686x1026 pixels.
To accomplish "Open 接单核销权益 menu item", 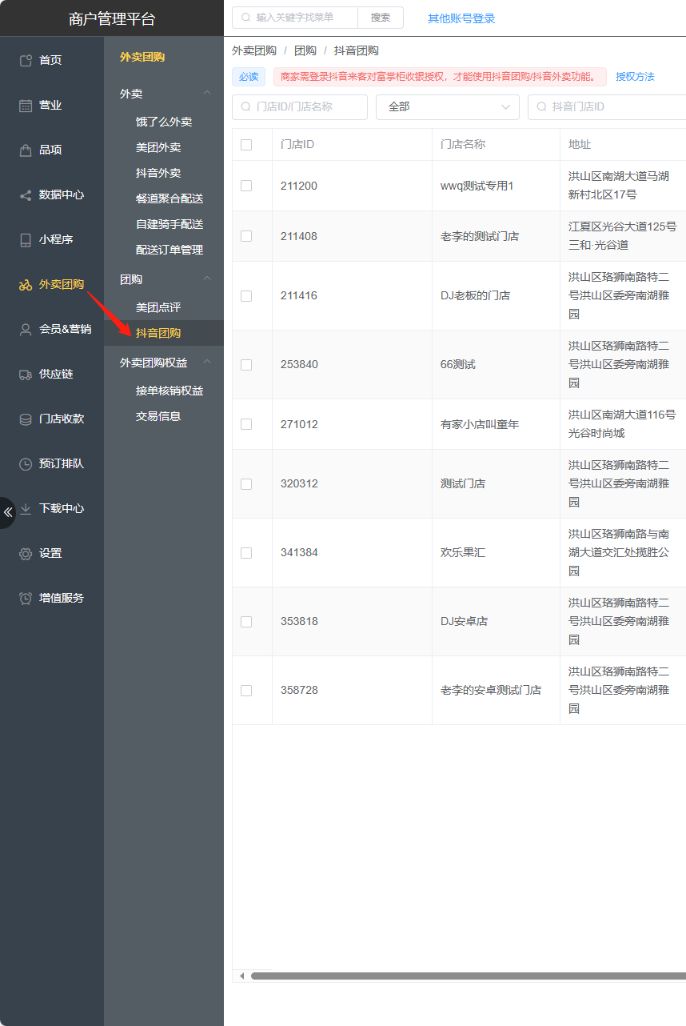I will pos(169,391).
